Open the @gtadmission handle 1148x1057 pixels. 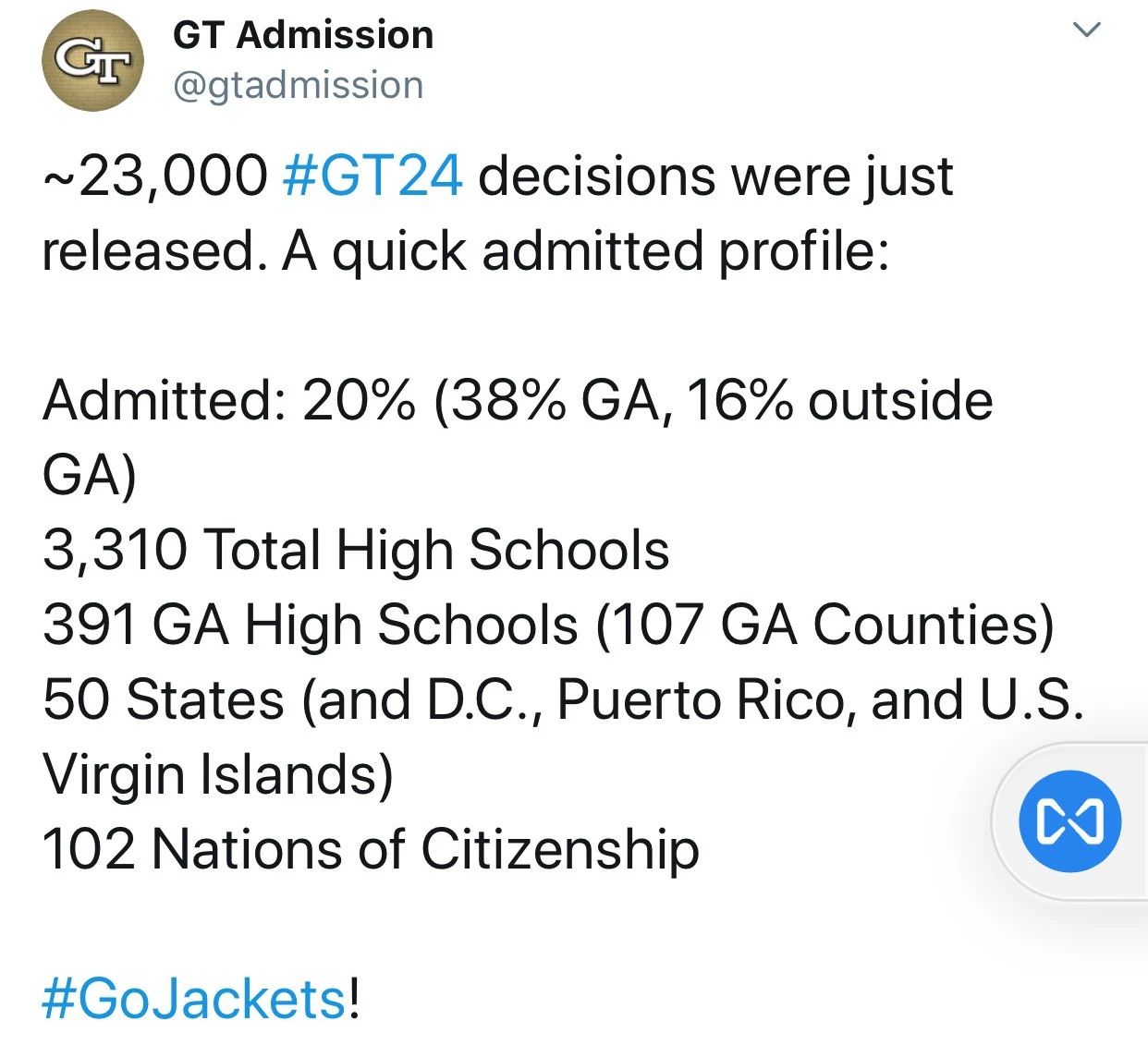(299, 85)
